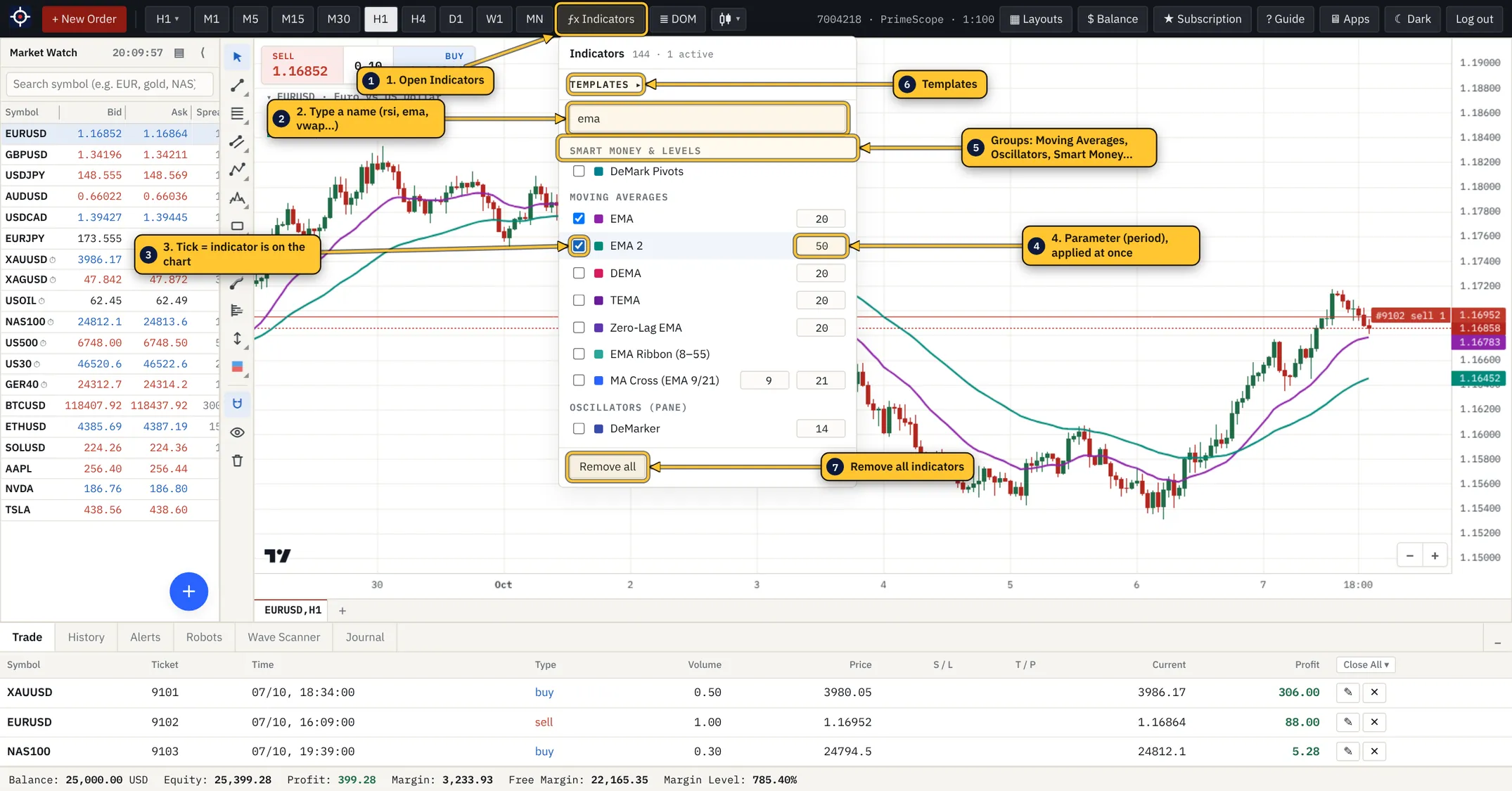Select the wave pattern tool
Screen dimensions: 1512x791
237,198
